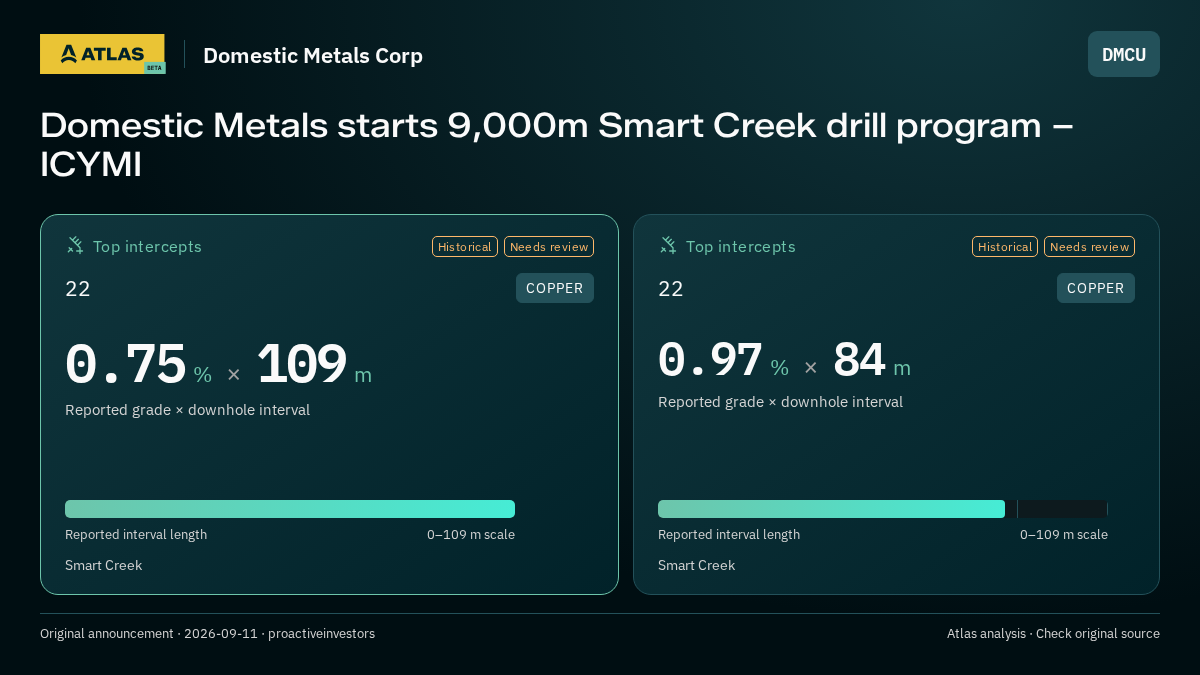Open the Domestic Metals Corp company name
The width and height of the screenshot is (1200, 675).
[313, 55]
